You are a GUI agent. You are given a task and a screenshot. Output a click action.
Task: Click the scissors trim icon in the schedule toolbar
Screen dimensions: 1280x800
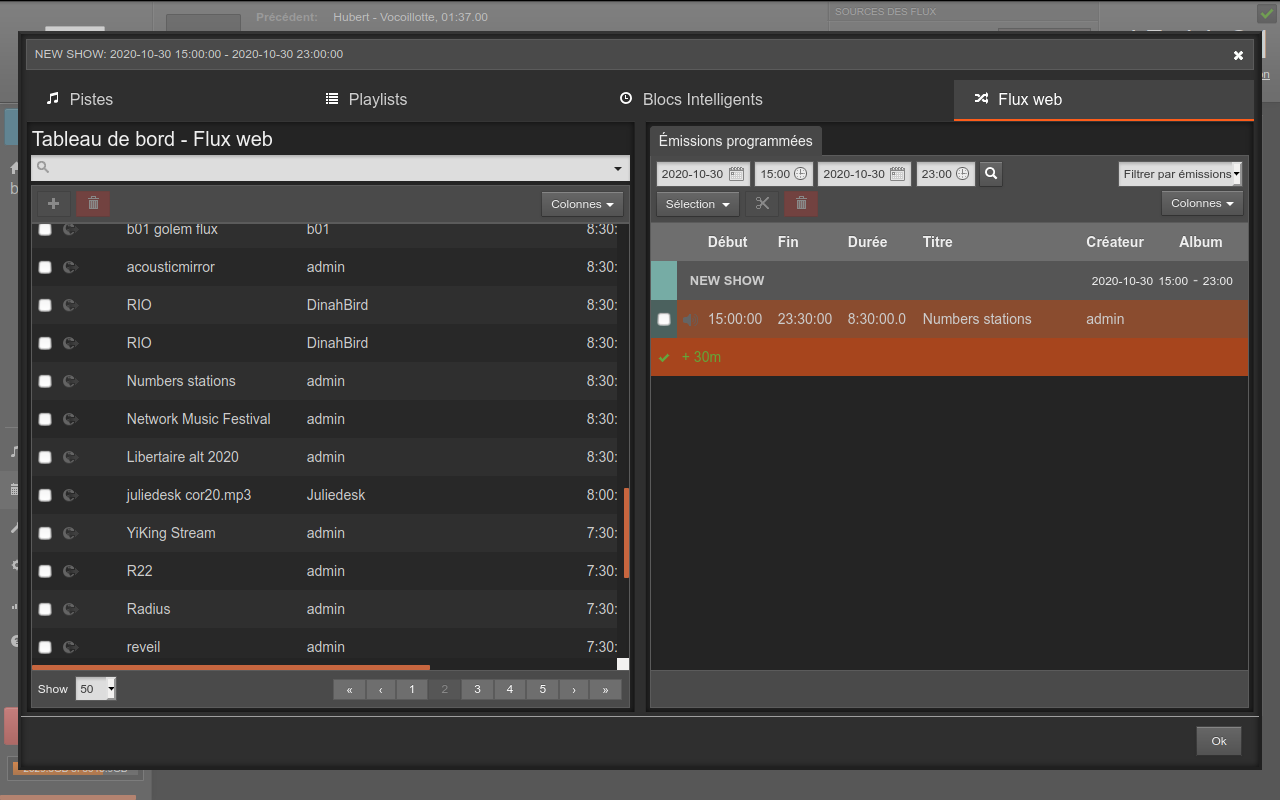point(762,204)
